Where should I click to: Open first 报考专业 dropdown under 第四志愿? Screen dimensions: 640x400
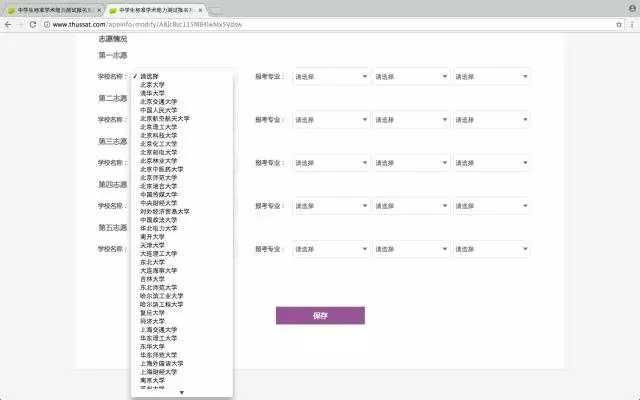click(331, 206)
